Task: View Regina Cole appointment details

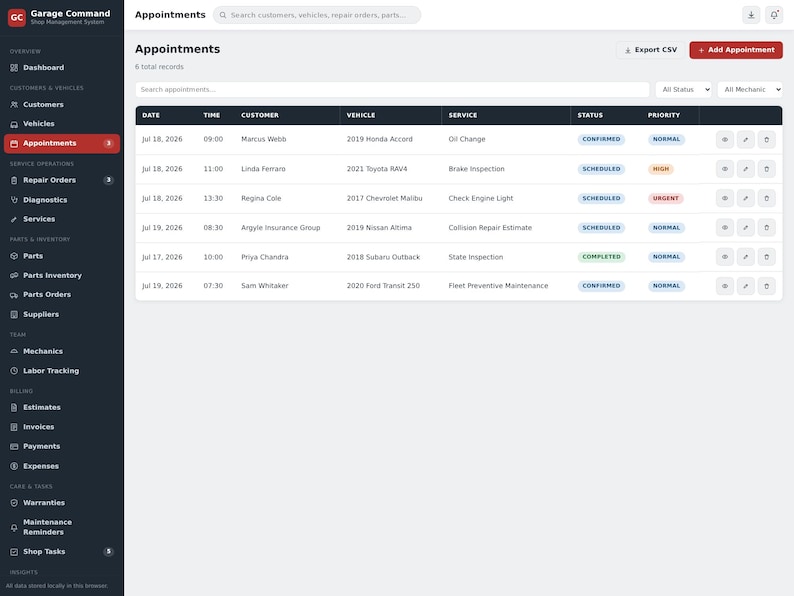Action: pos(725,198)
